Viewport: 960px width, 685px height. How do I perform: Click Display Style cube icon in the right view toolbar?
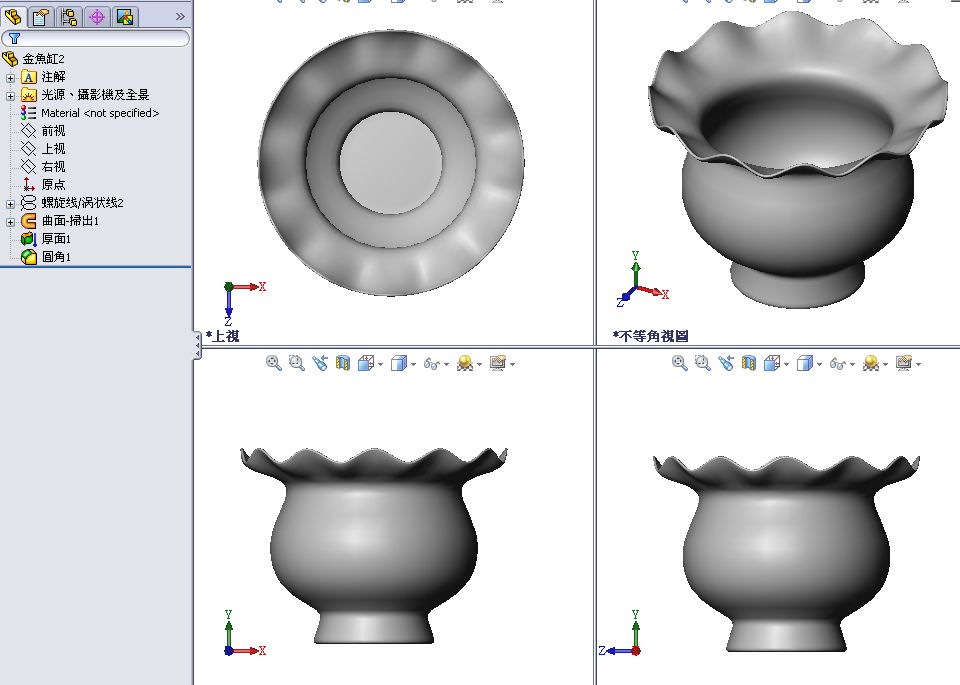(x=804, y=364)
